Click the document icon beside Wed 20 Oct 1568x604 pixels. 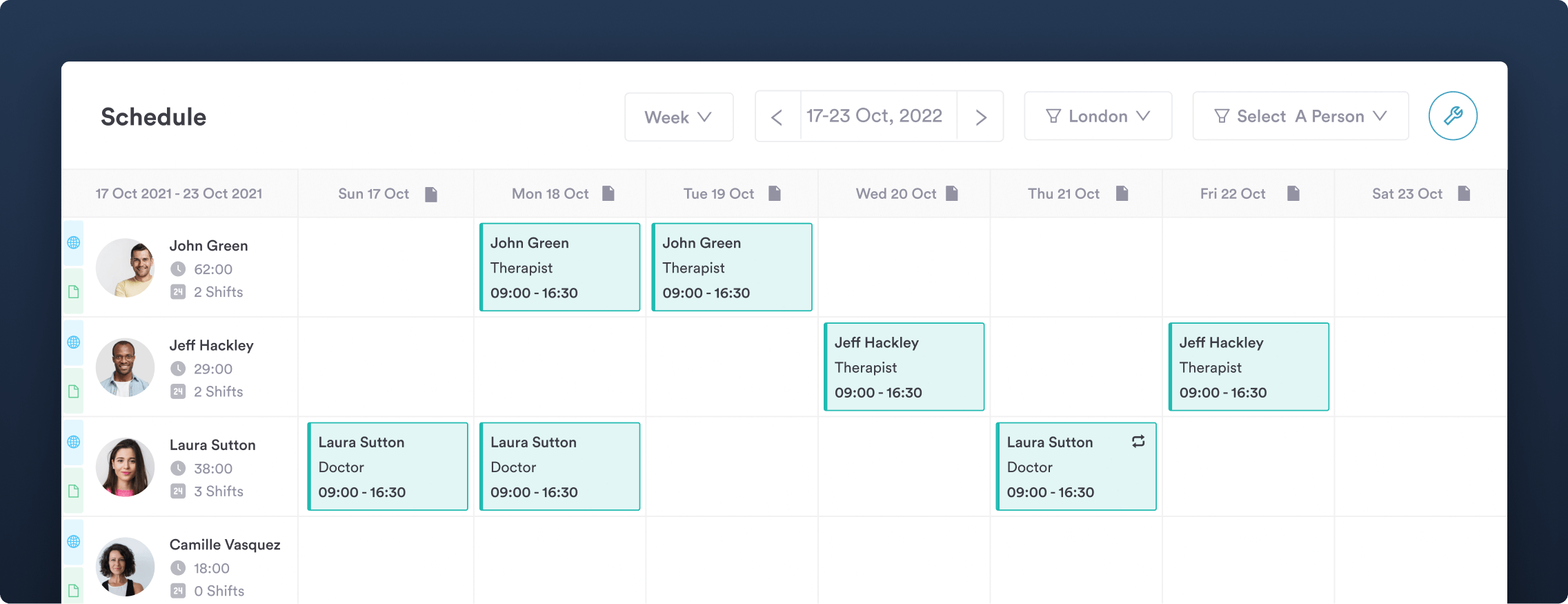pyautogui.click(x=952, y=193)
